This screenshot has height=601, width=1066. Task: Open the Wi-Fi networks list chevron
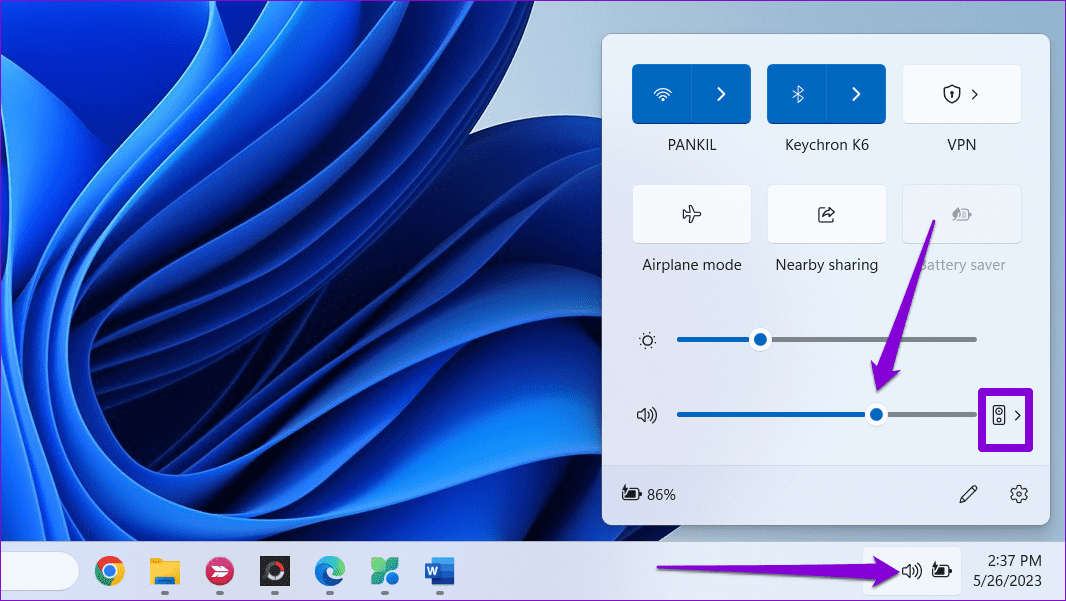click(x=721, y=94)
